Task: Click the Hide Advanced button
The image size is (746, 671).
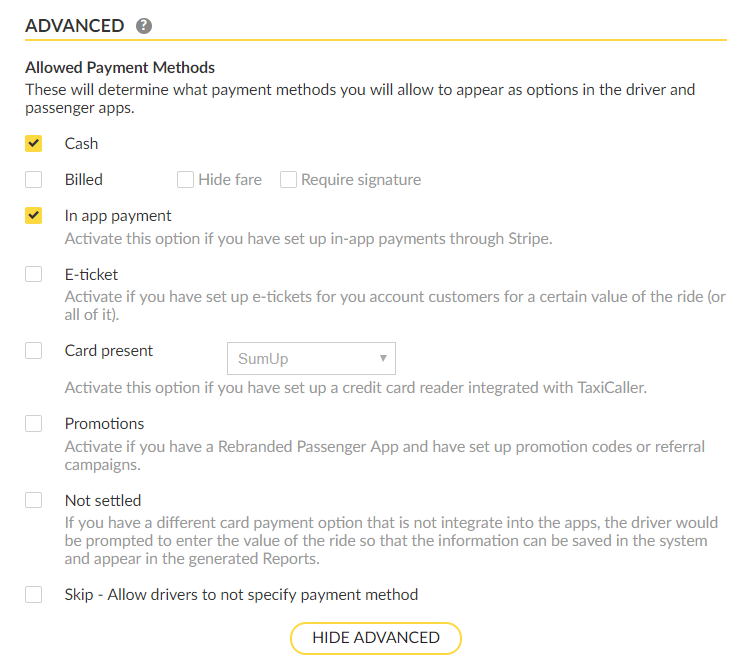Action: 376,638
